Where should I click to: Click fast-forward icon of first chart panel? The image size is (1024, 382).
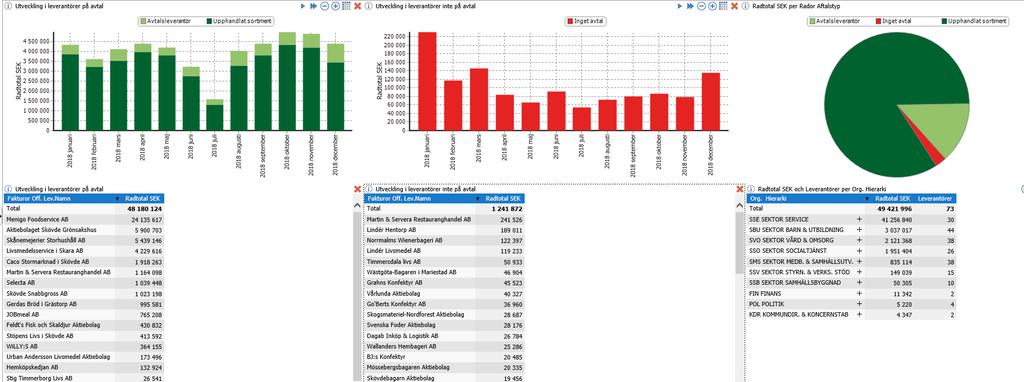314,6
